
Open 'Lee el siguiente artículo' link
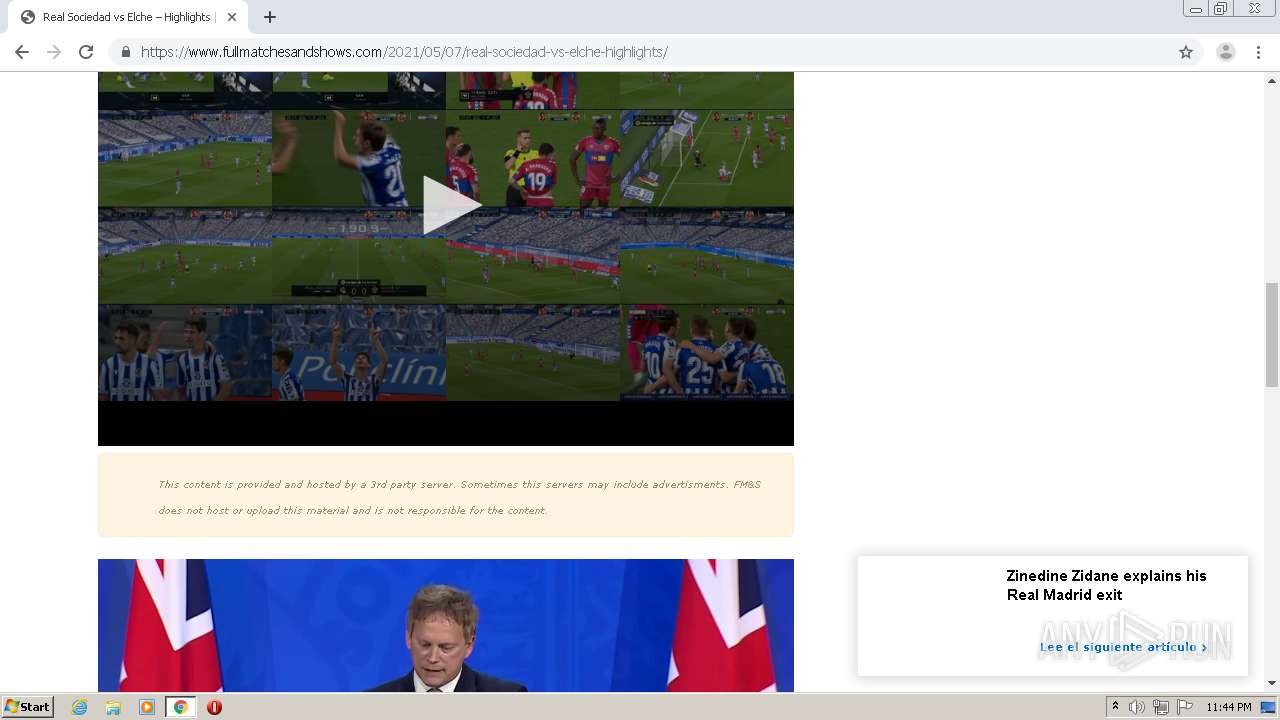pos(1123,647)
